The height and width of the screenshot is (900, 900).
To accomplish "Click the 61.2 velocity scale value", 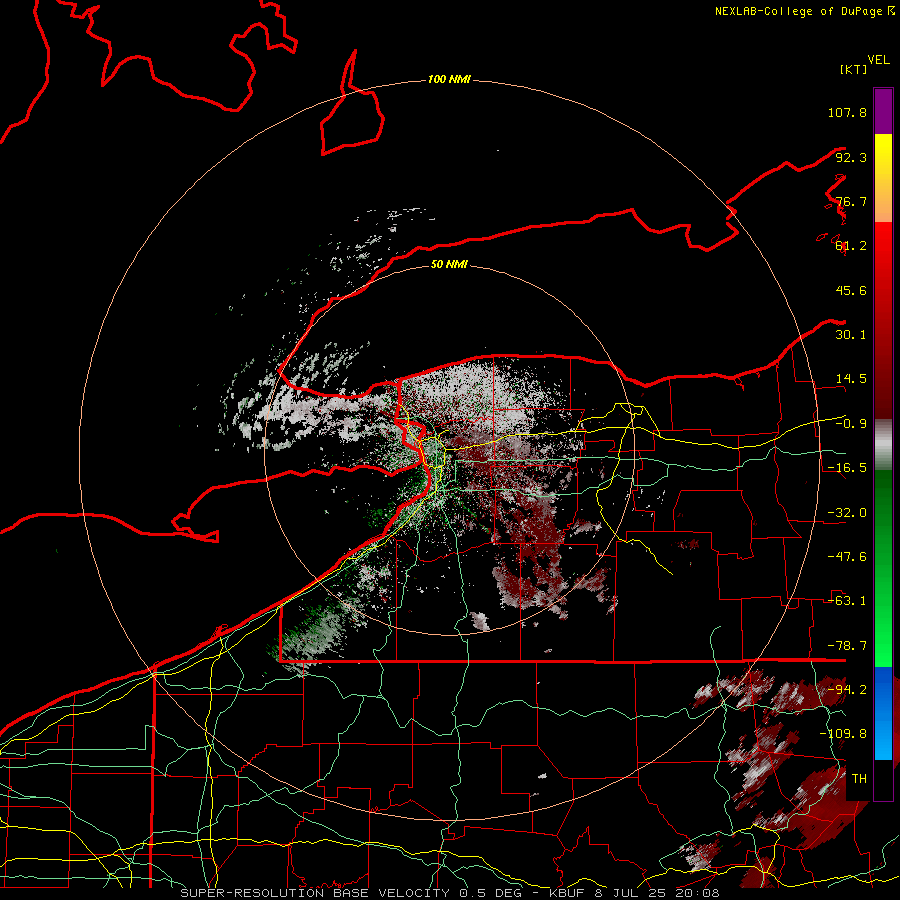I will coord(851,246).
